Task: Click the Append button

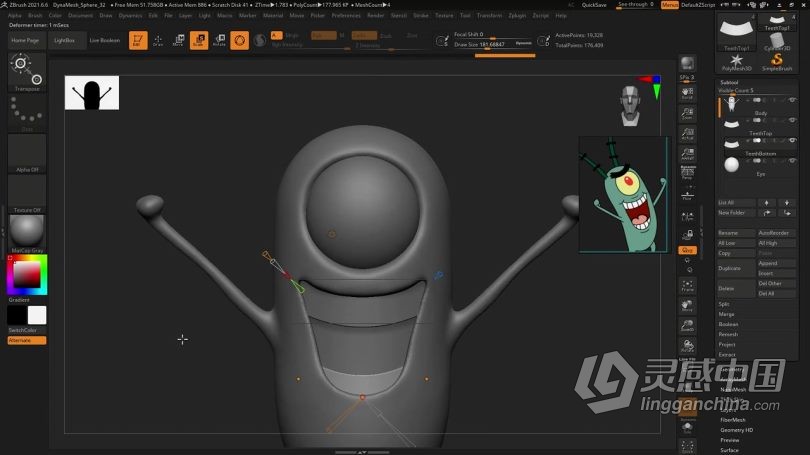Action: click(776, 263)
